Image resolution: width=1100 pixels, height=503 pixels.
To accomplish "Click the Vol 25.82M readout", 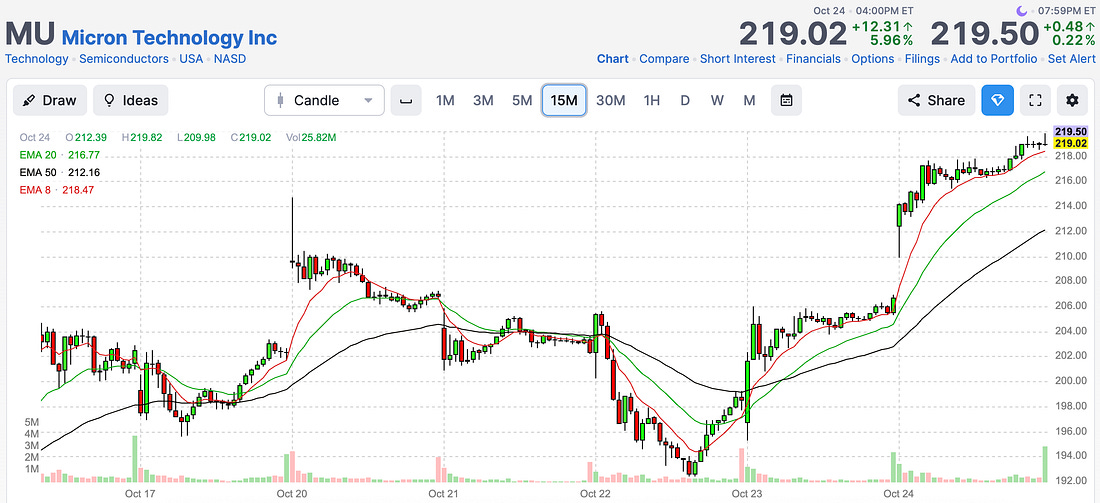I will [x=311, y=138].
